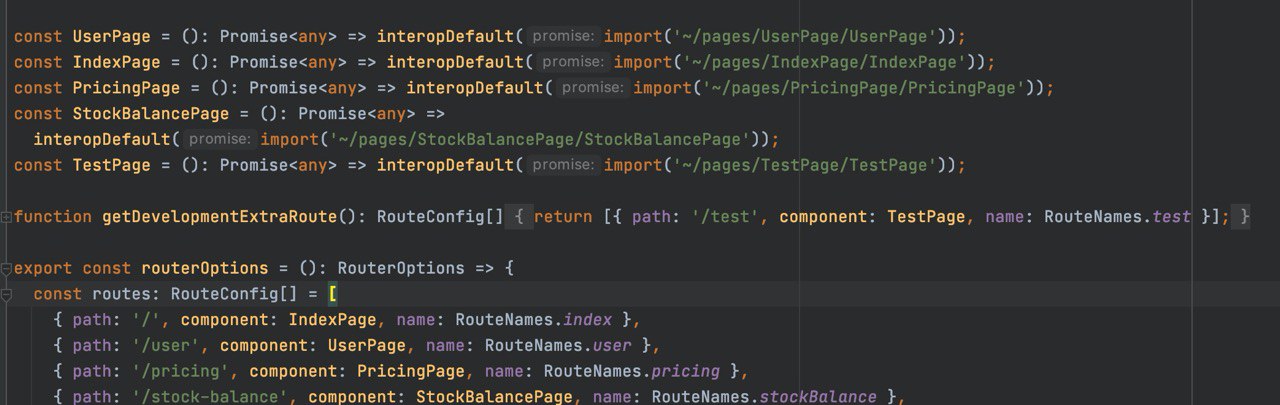Viewport: 1280px width, 405px height.
Task: Click PricingPage component reference in routes array
Action: [x=411, y=372]
